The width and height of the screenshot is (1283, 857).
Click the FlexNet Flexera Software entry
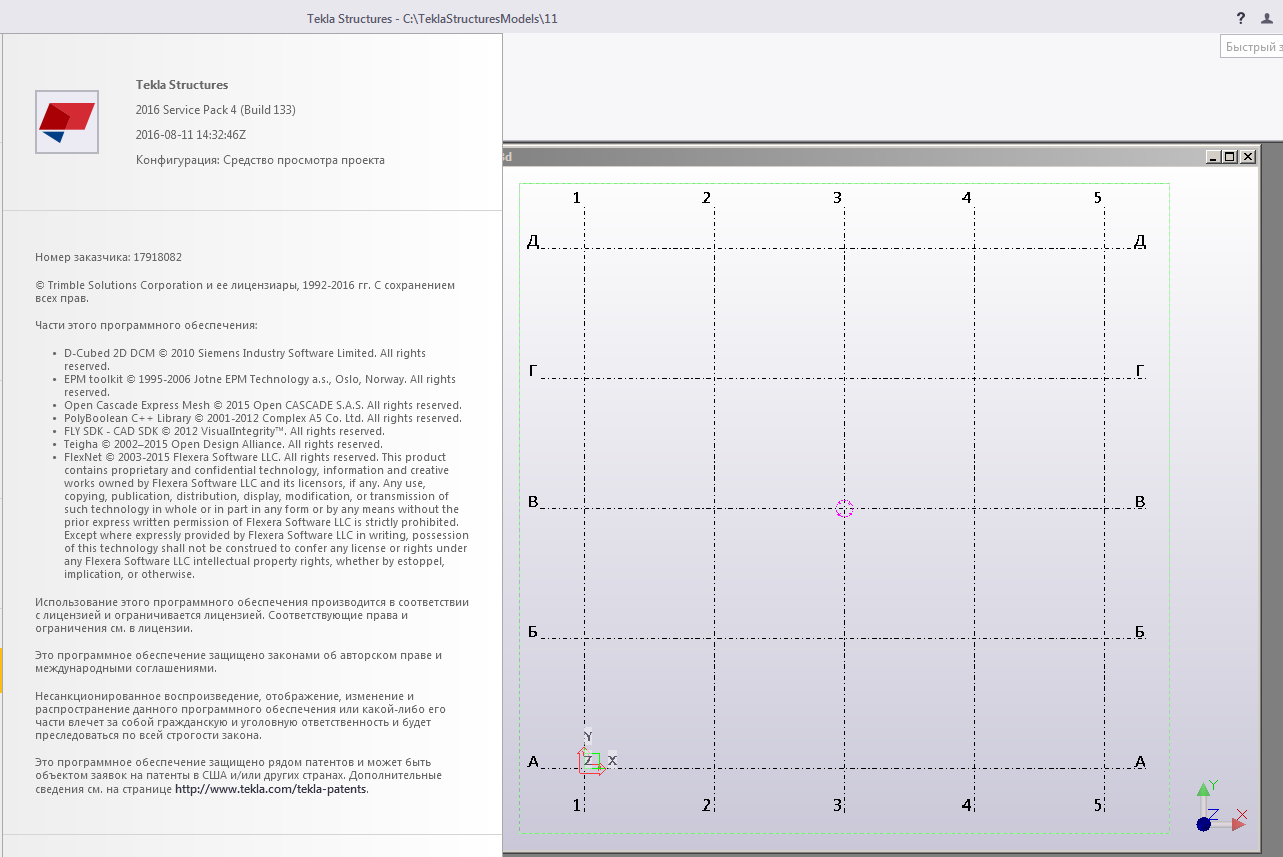coord(266,515)
